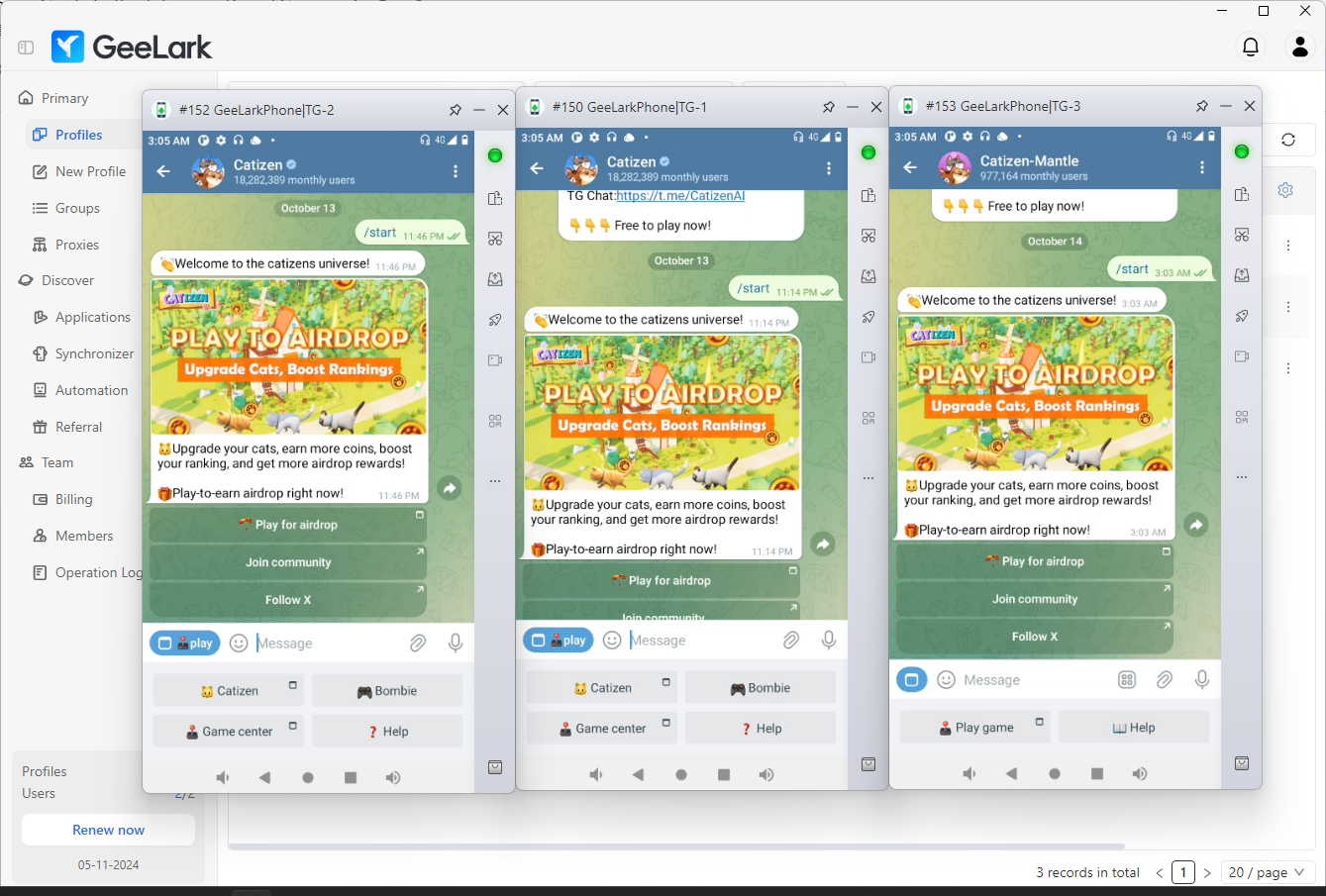Viewport: 1326px width, 896px height.
Task: Click the attachment paperclip in TG-2 message bar
Action: (418, 644)
